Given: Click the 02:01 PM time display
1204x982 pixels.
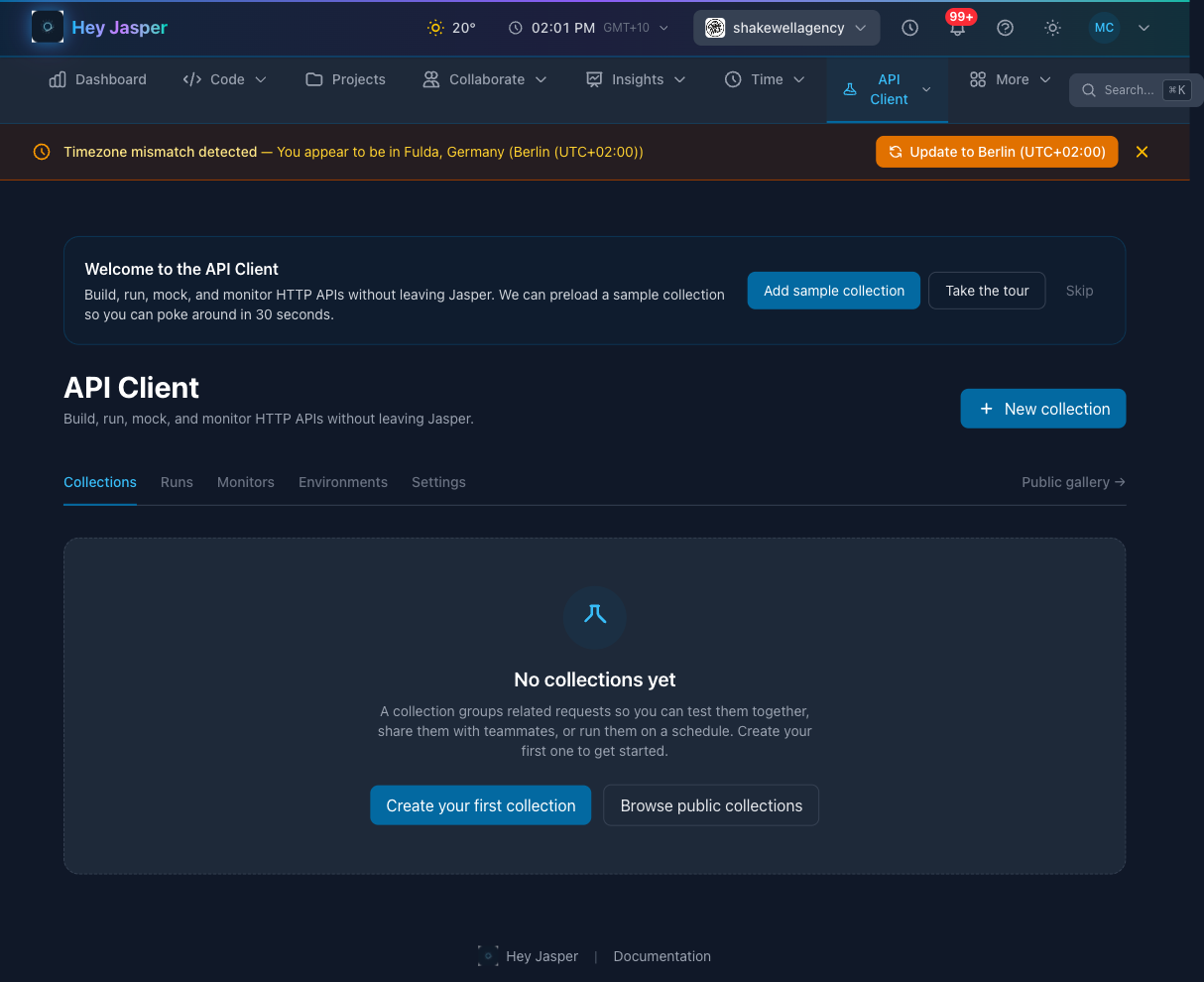Looking at the screenshot, I should point(564,28).
